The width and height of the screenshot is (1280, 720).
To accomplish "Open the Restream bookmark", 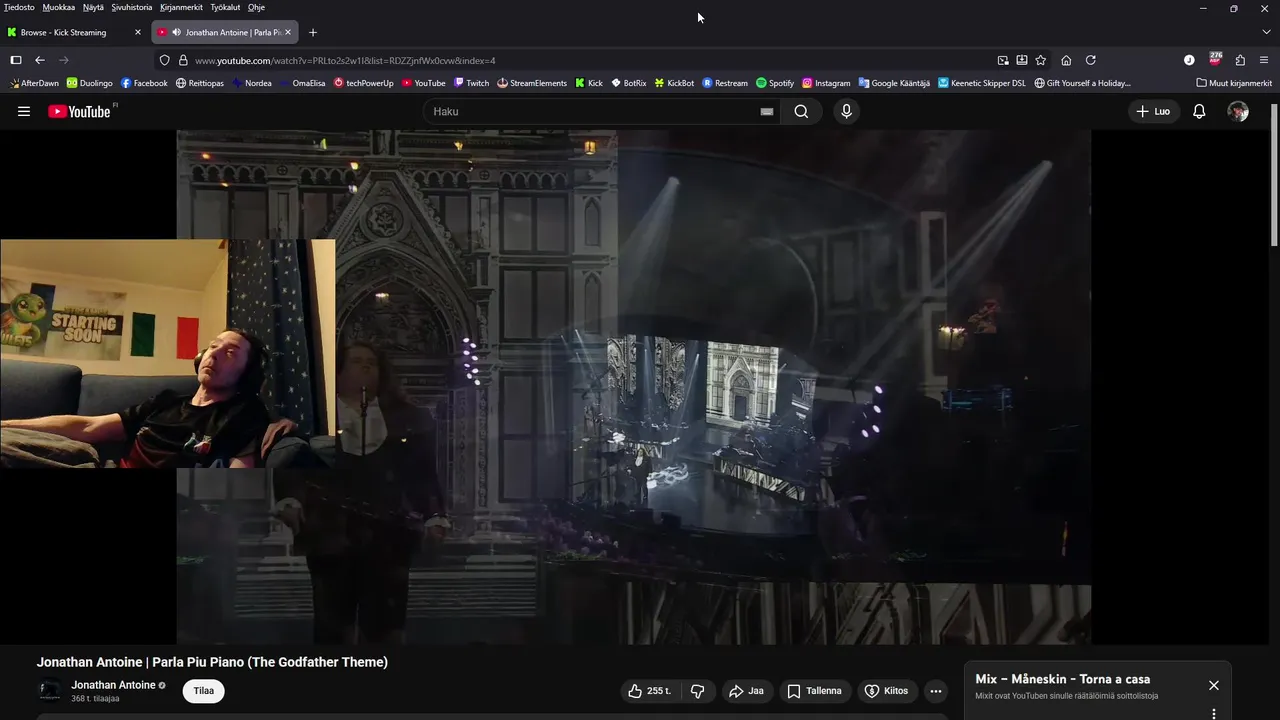I will [x=725, y=83].
